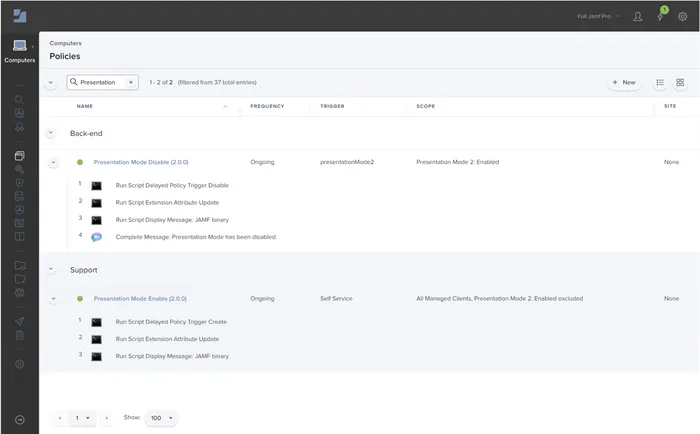Sort by TRIGGER column header
This screenshot has width=700, height=434.
(332, 106)
